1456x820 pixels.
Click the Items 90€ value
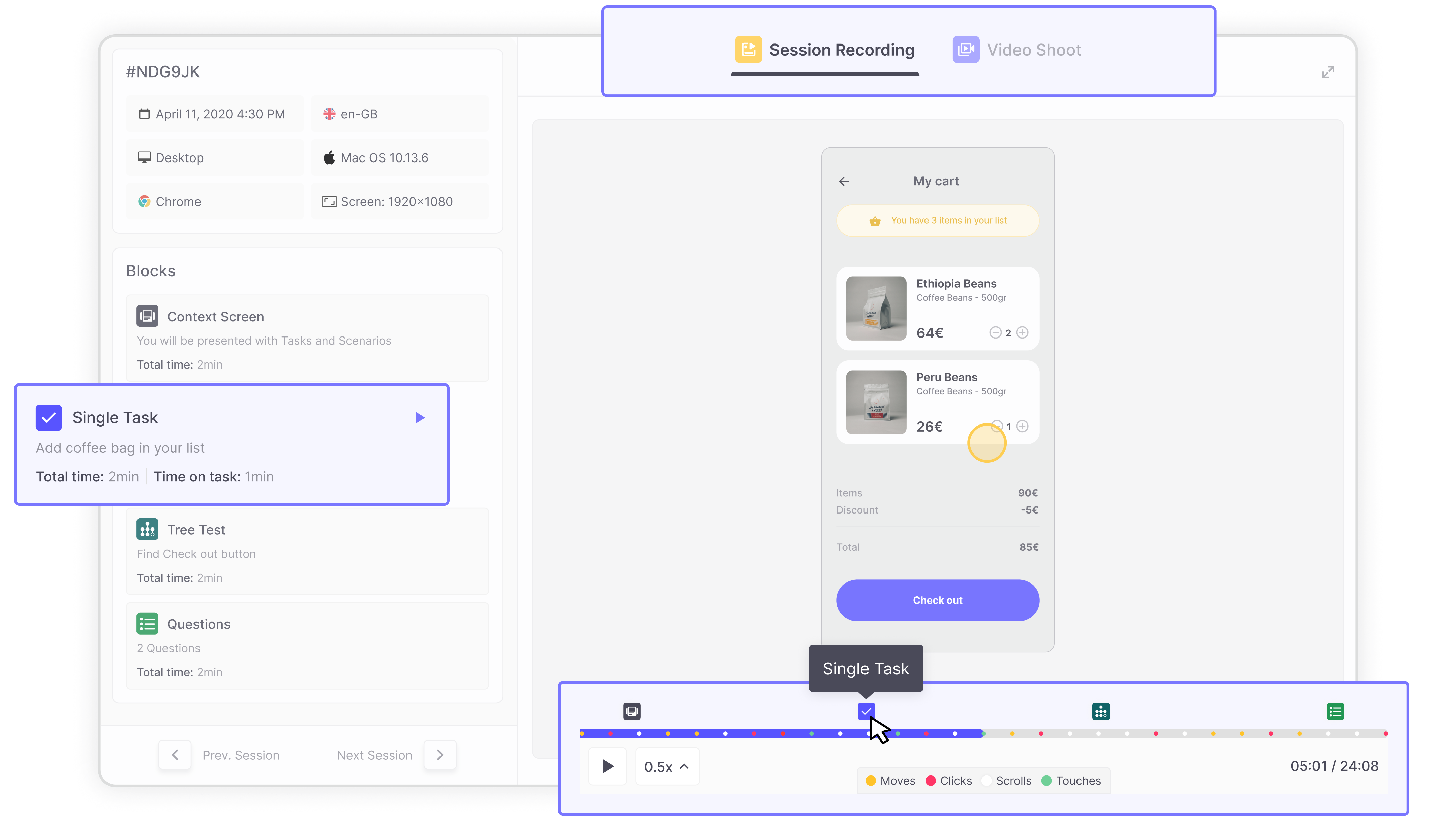point(1028,493)
